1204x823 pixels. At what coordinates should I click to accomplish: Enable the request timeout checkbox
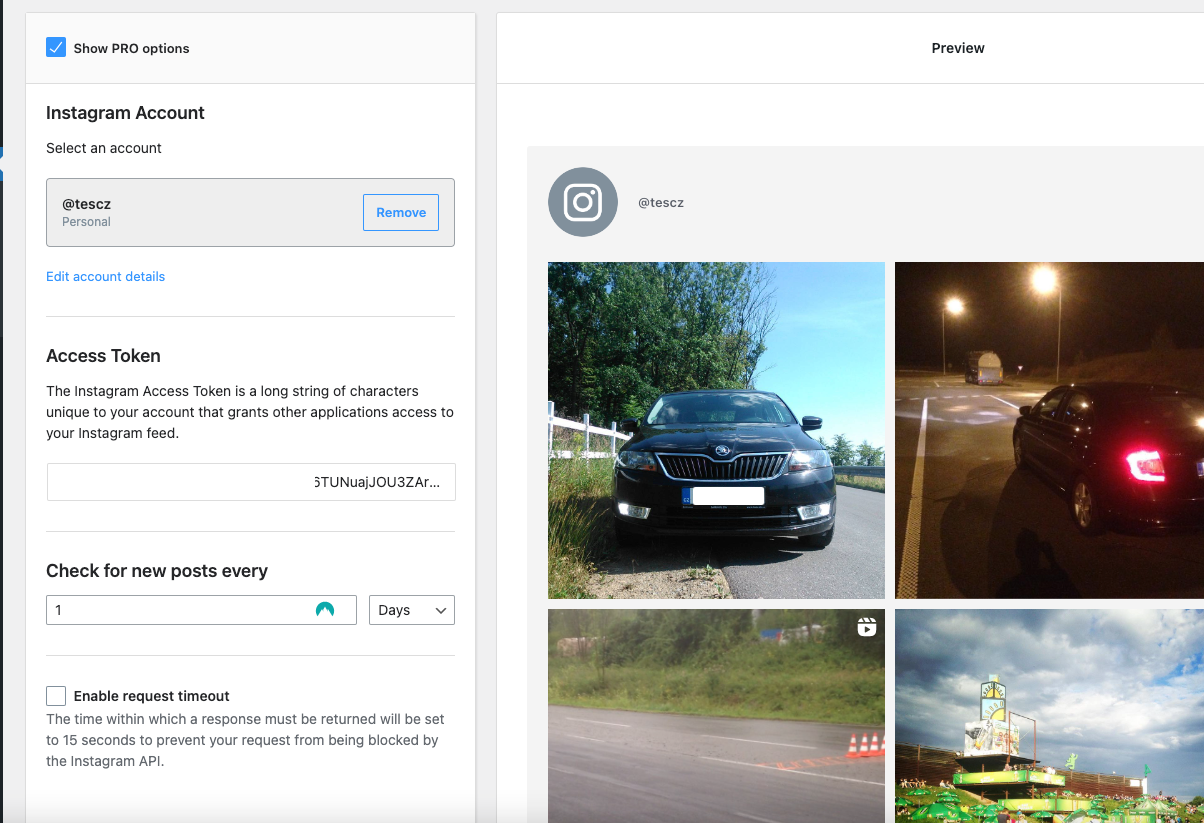56,696
